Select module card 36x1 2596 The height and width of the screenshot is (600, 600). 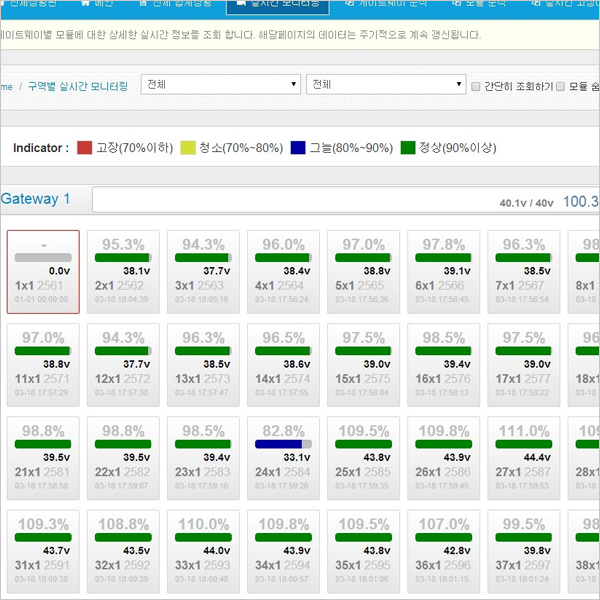443,551
